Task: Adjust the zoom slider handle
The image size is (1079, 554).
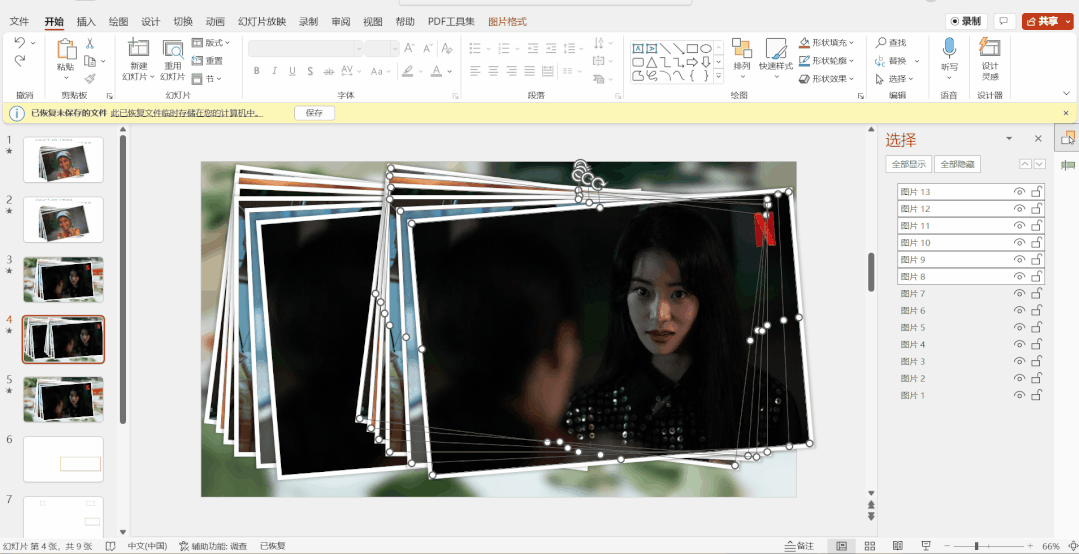Action: [x=976, y=546]
